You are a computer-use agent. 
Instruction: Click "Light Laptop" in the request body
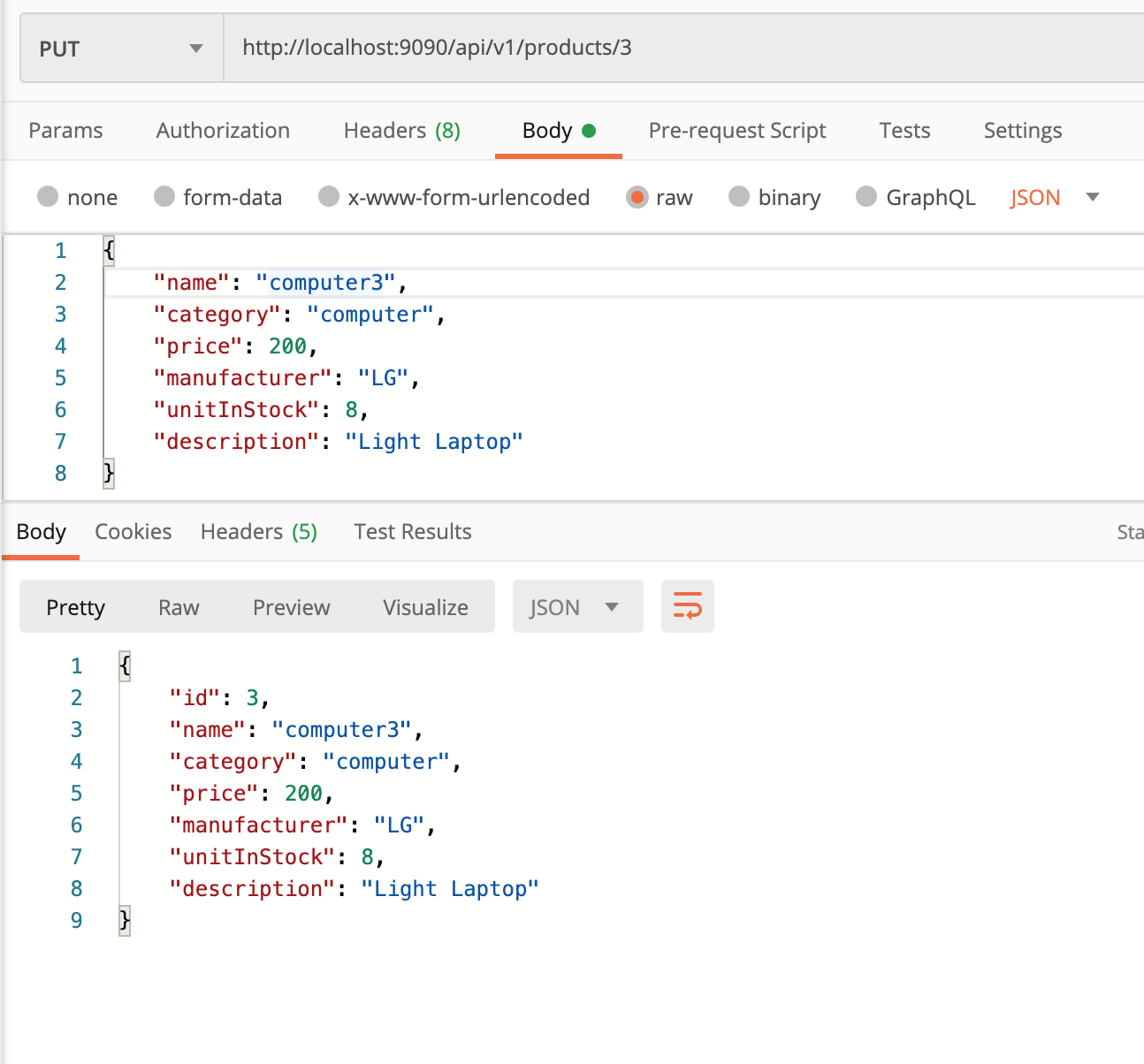[434, 442]
